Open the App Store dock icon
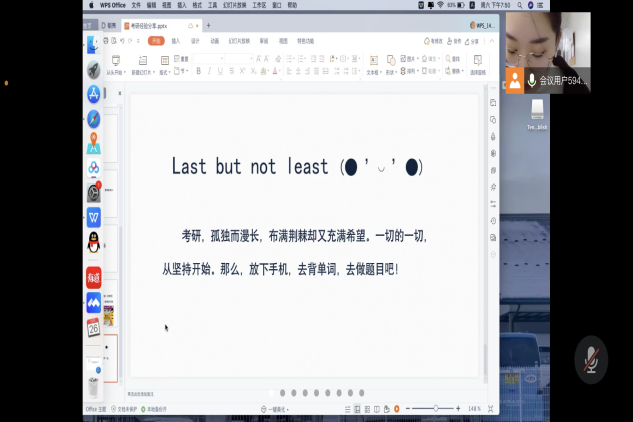633x422 pixels. tap(94, 94)
